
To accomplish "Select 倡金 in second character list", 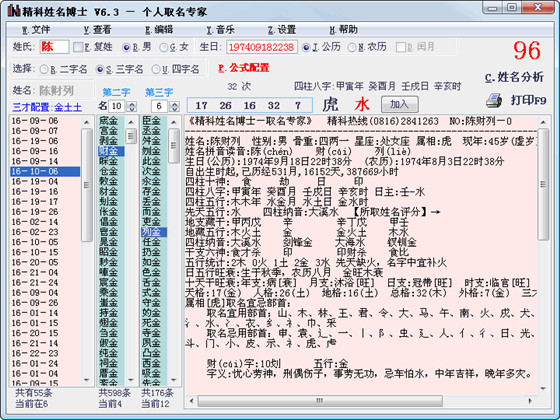I will point(111,222).
